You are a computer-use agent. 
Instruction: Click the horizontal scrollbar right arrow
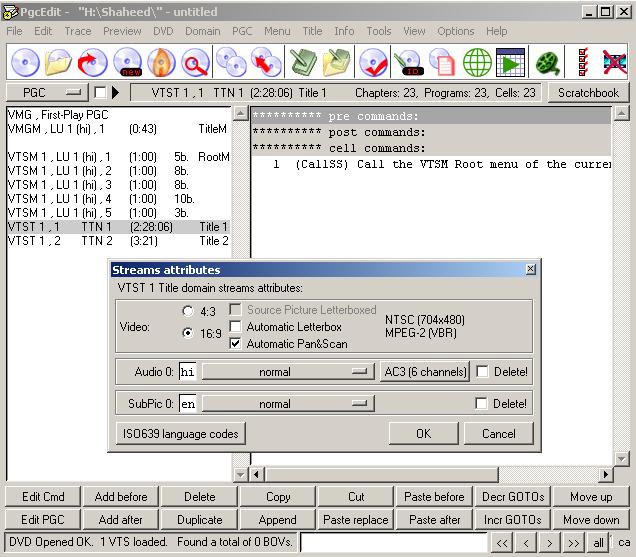[x=606, y=474]
